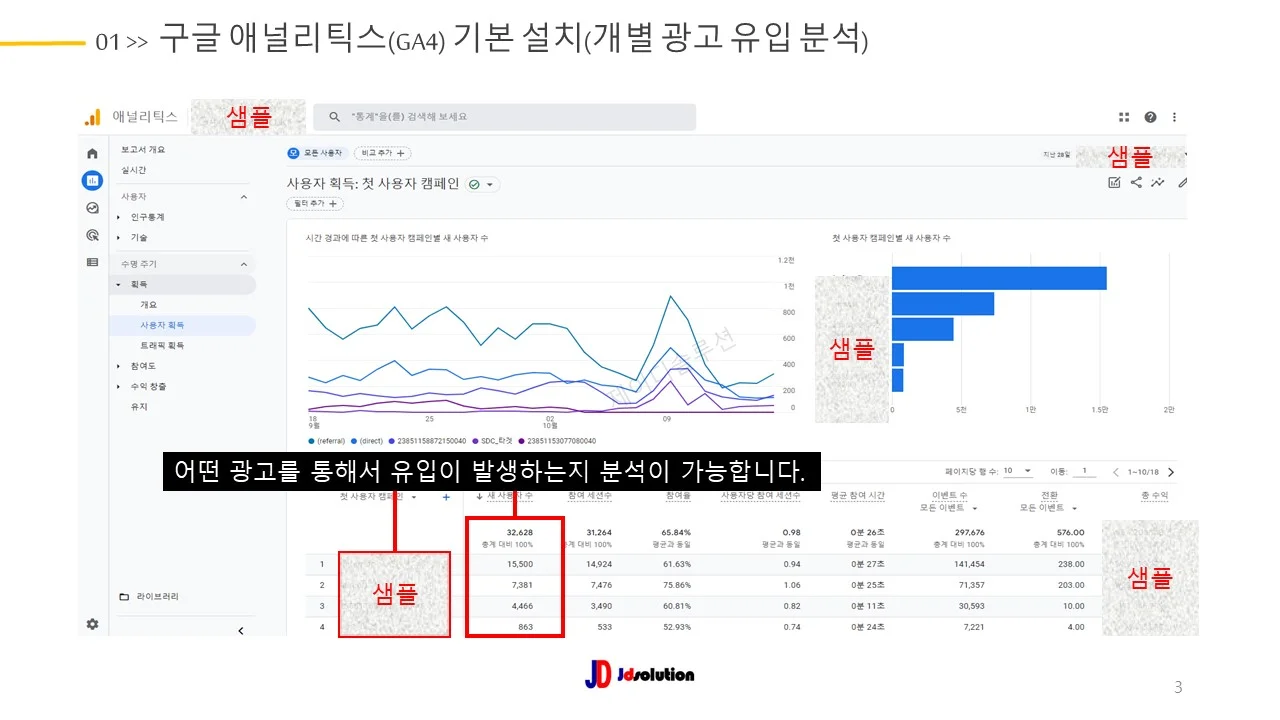Screen dimensions: 1280x720
Task: Toggle the (direct) legend series
Action: [367, 441]
